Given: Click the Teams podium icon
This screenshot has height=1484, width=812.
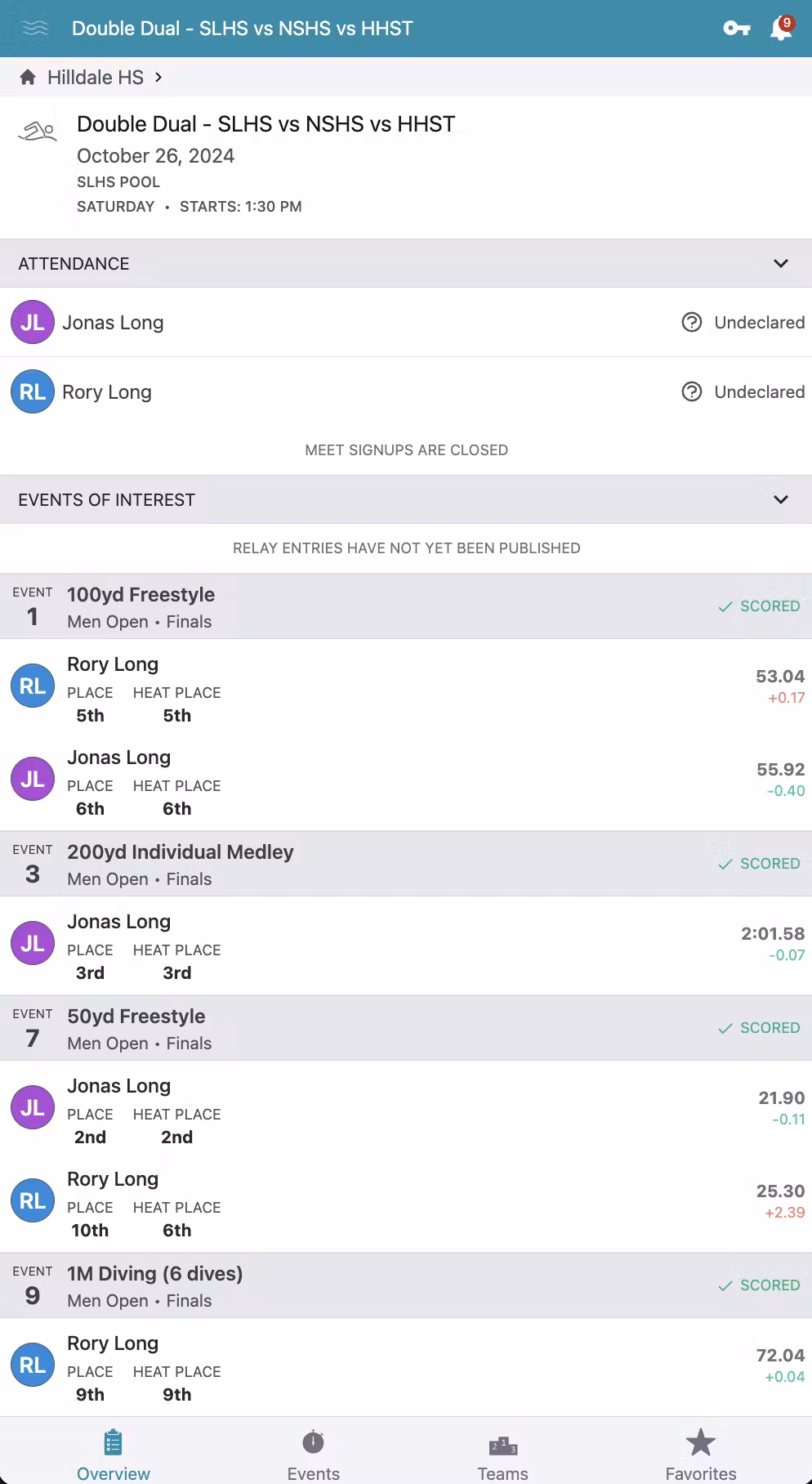Looking at the screenshot, I should [503, 1446].
